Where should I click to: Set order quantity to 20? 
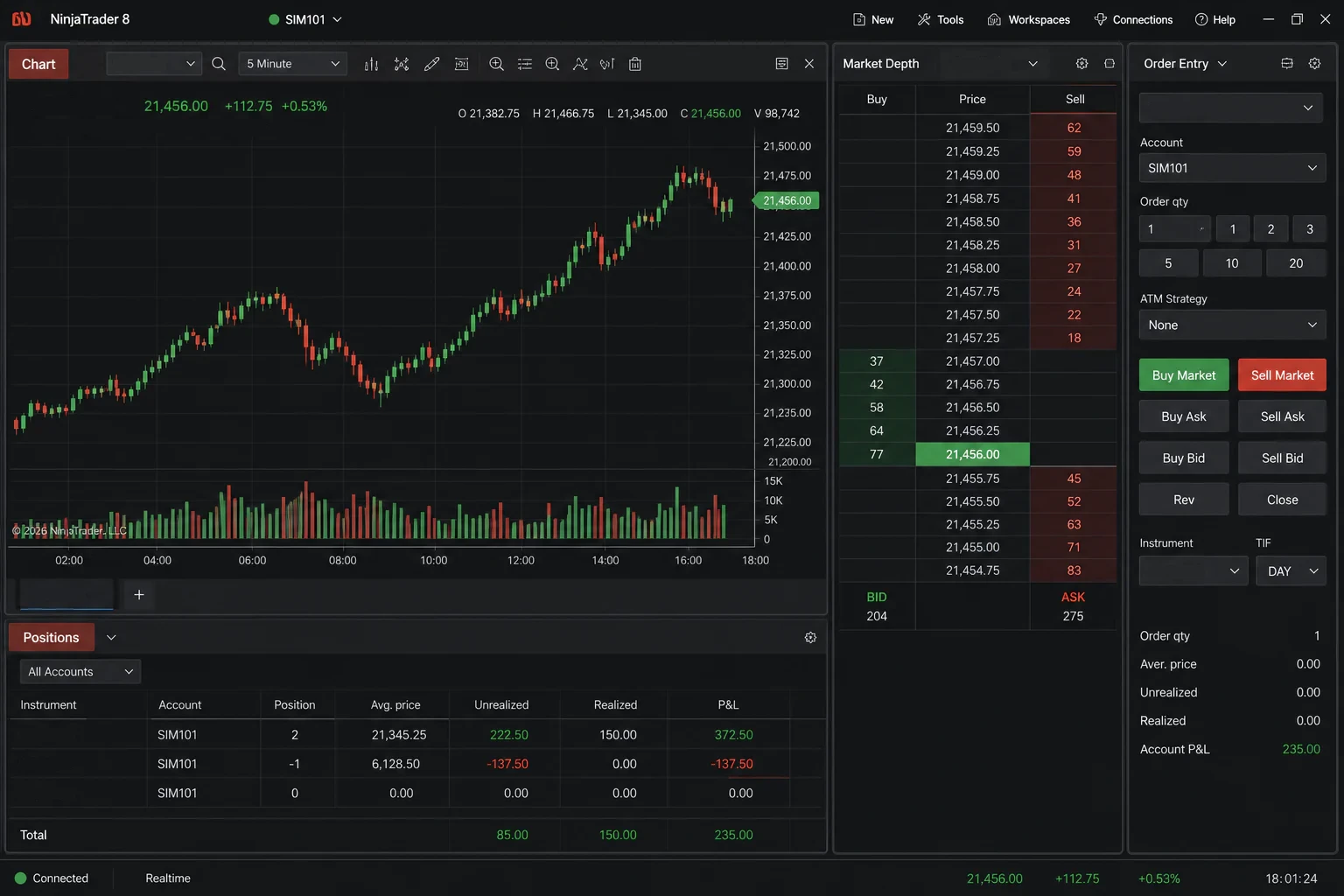(x=1296, y=263)
